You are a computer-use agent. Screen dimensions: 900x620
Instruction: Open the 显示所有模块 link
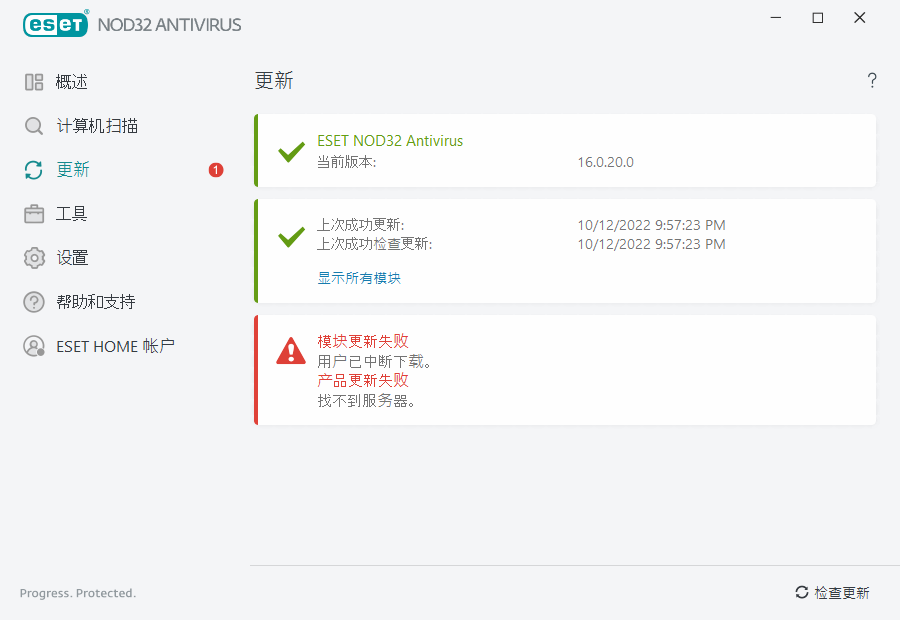[x=359, y=278]
